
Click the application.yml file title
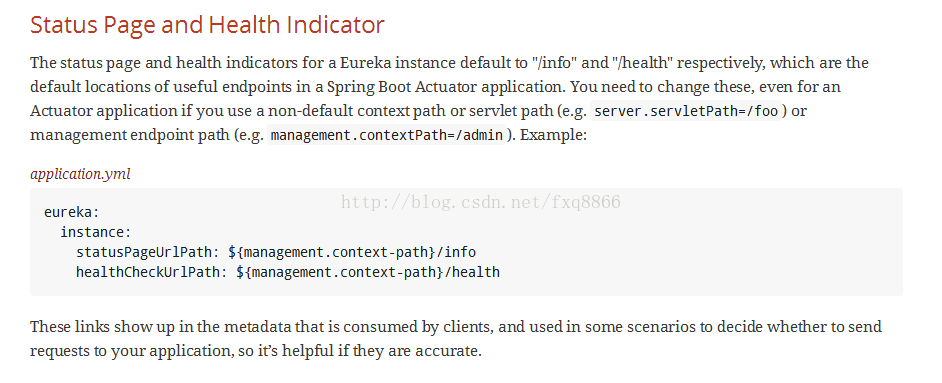(x=80, y=174)
